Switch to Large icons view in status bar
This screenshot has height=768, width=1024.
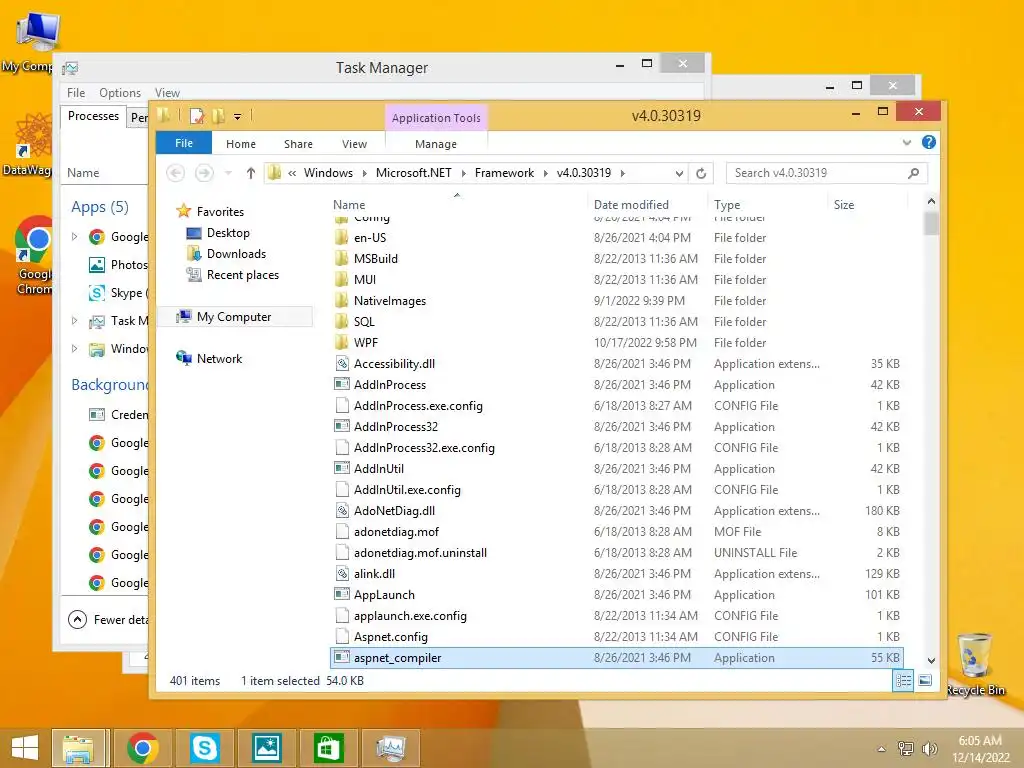925,681
